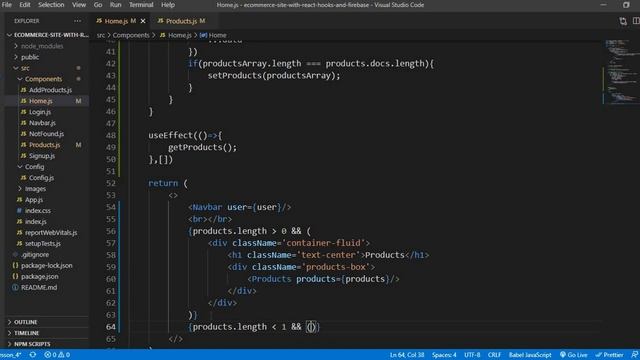Viewport: 640px width, 360px height.
Task: Click the Components breadcrumb segment
Action: pyautogui.click(x=131, y=36)
